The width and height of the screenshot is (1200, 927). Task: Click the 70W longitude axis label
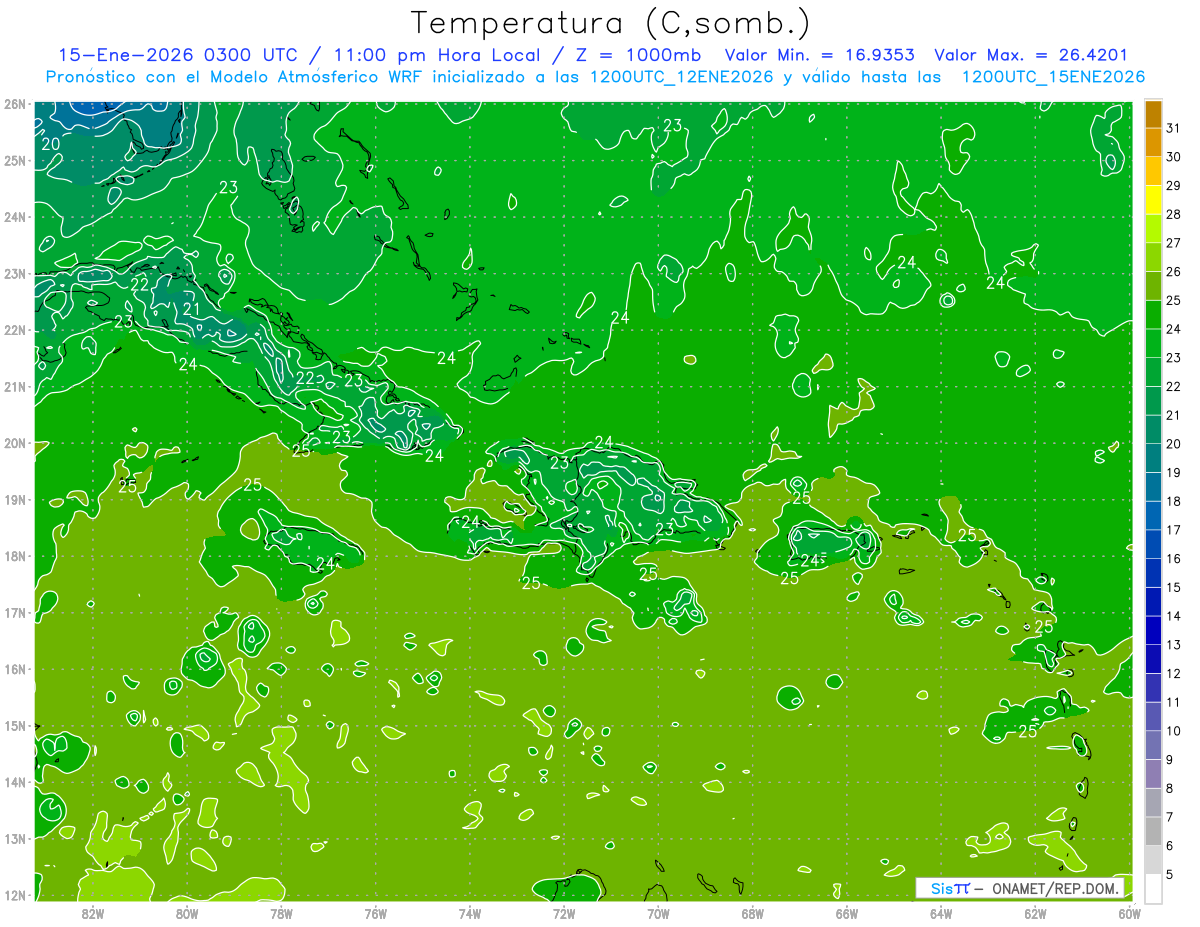[x=658, y=913]
